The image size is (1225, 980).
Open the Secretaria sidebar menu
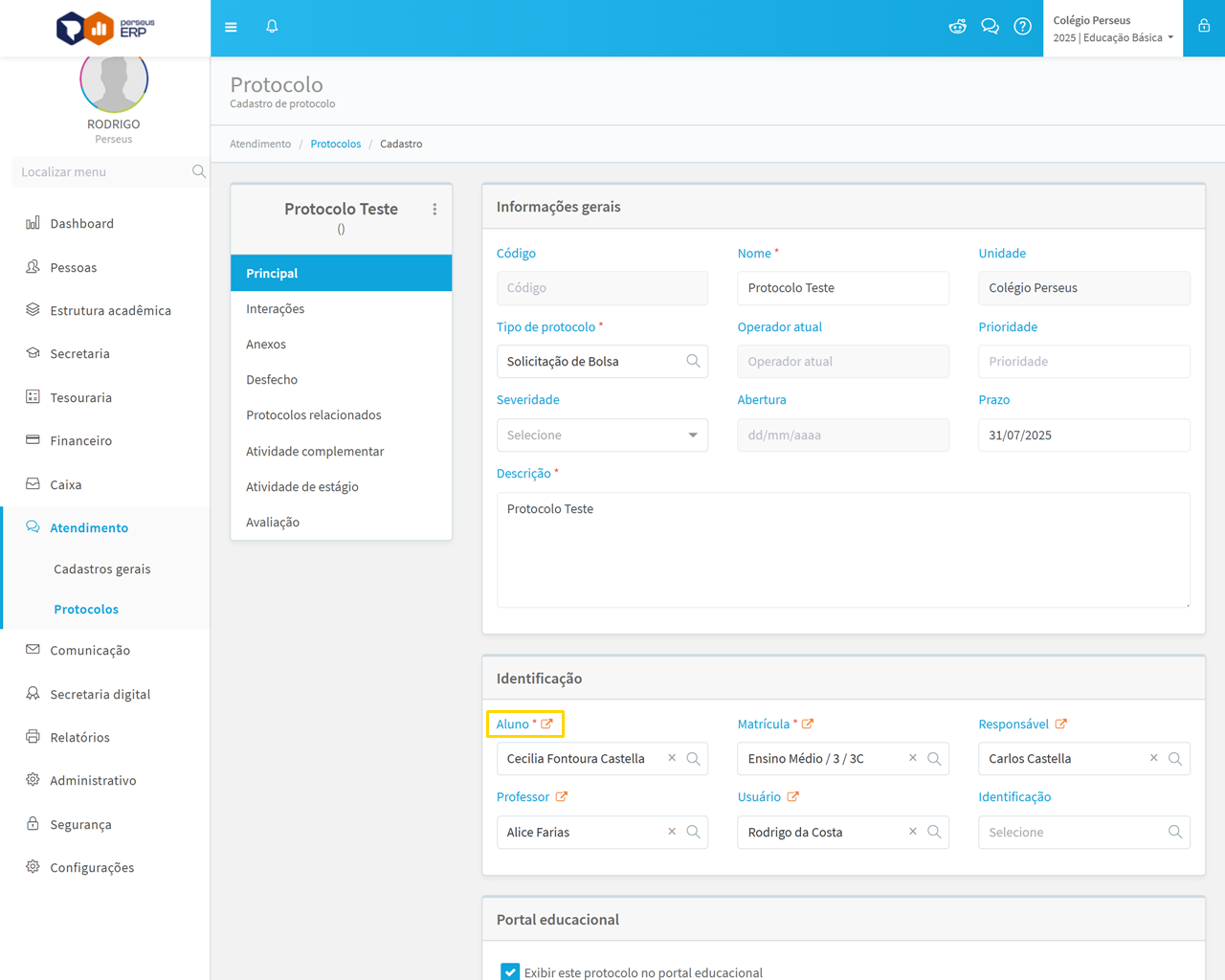coord(105,353)
